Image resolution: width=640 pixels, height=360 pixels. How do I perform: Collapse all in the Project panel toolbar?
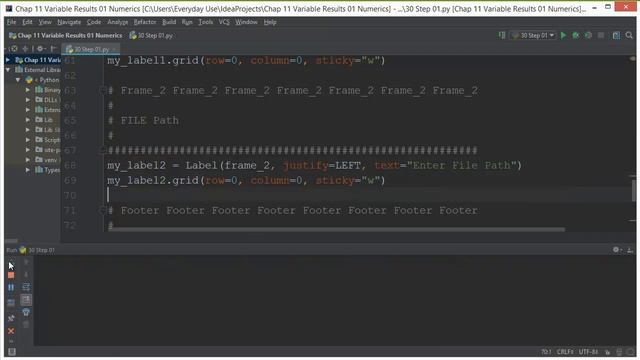click(x=25, y=49)
